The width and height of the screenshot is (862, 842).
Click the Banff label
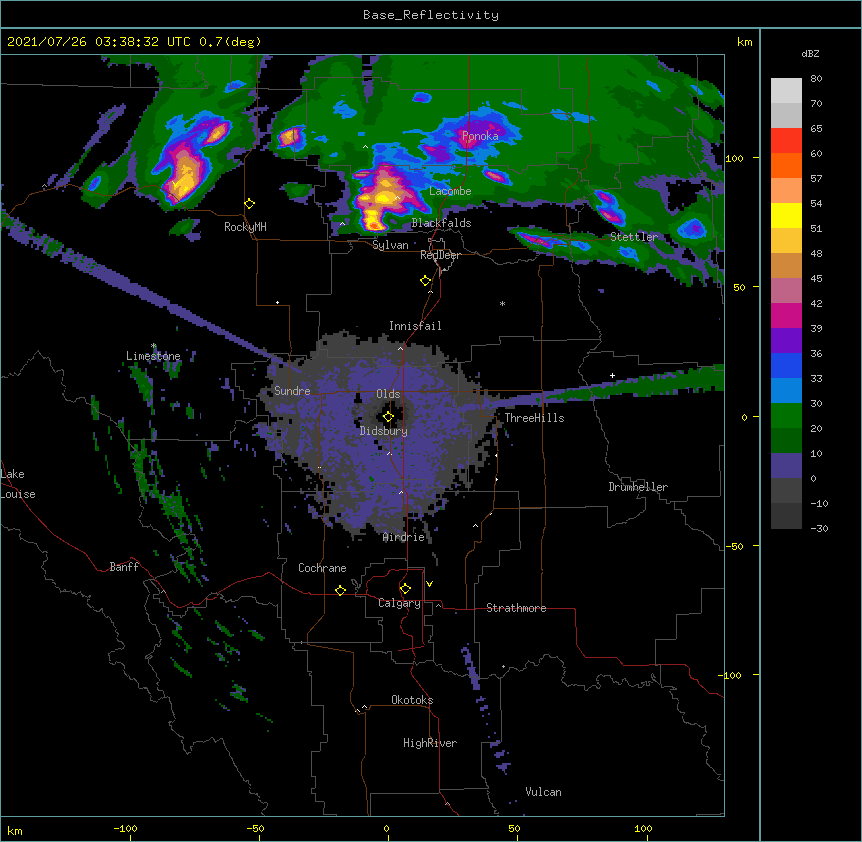pyautogui.click(x=124, y=567)
